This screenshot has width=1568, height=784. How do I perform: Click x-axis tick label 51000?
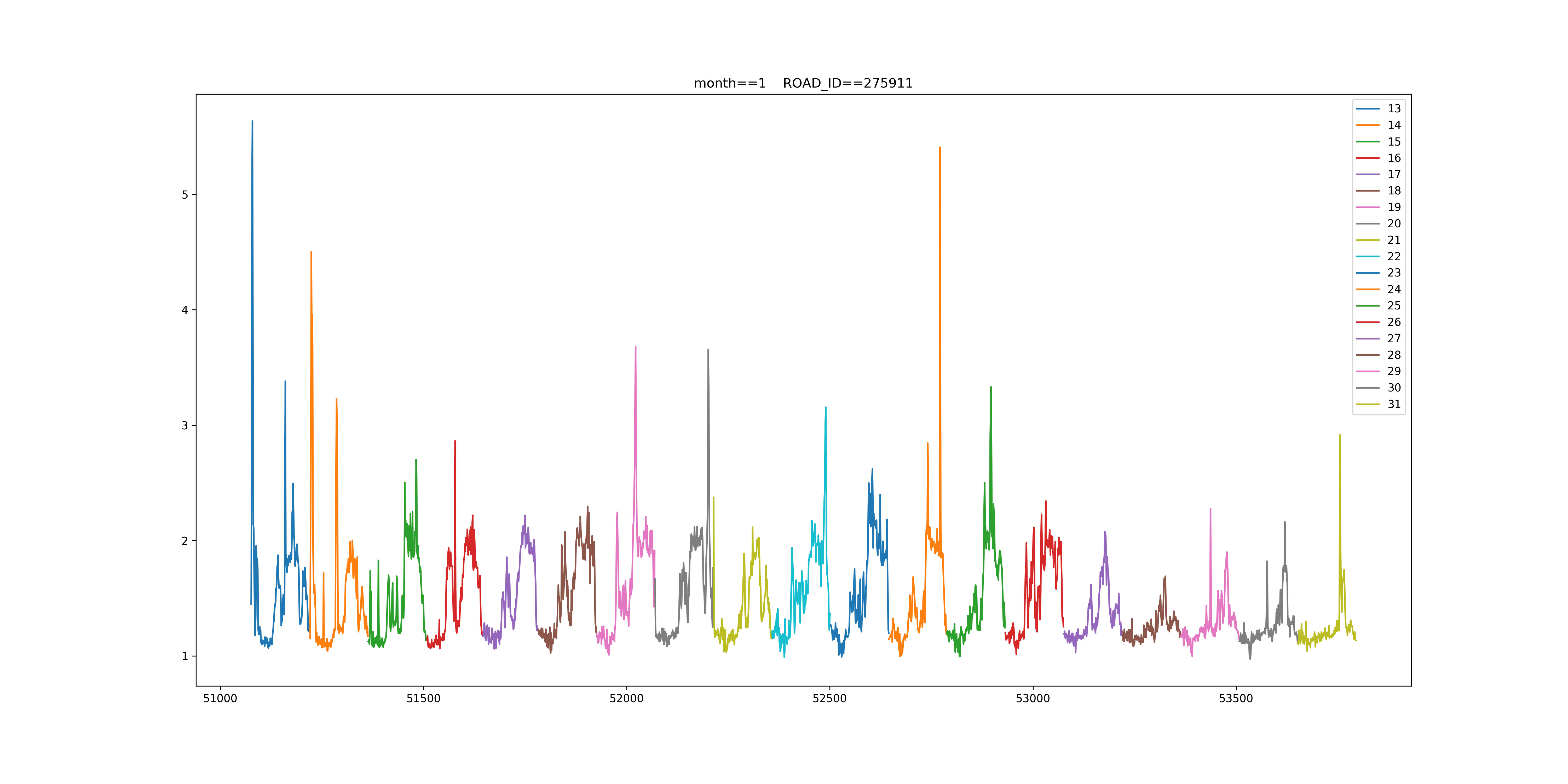[x=220, y=699]
